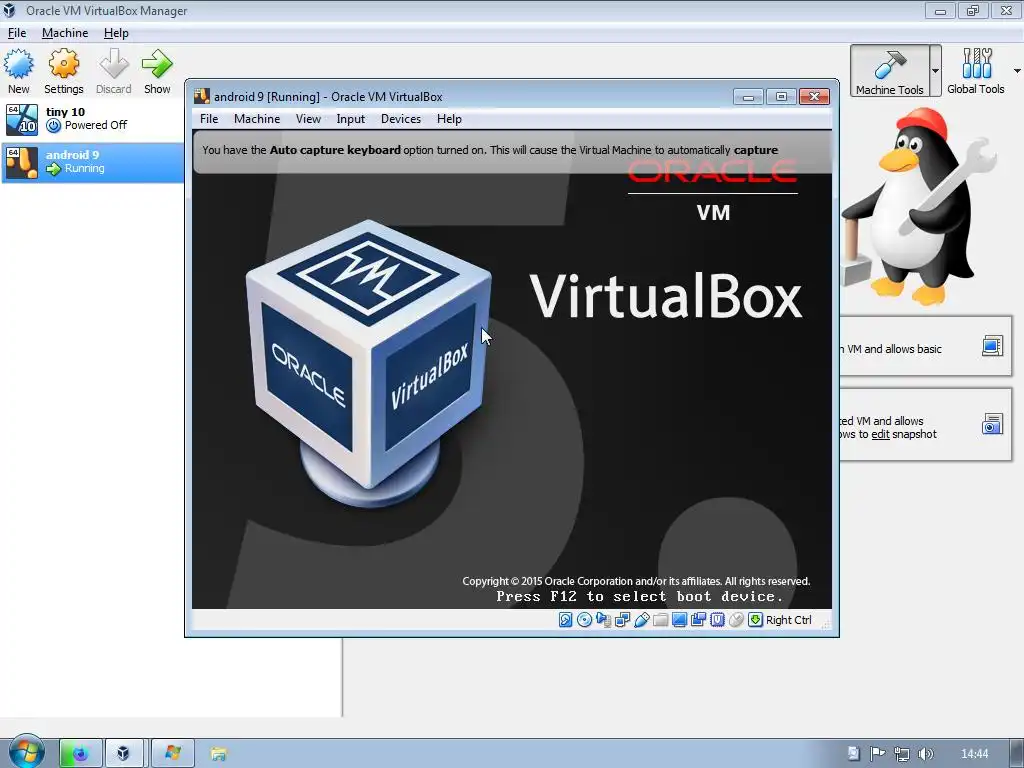1024x768 pixels.
Task: Click the optical disc status icon
Action: point(584,620)
